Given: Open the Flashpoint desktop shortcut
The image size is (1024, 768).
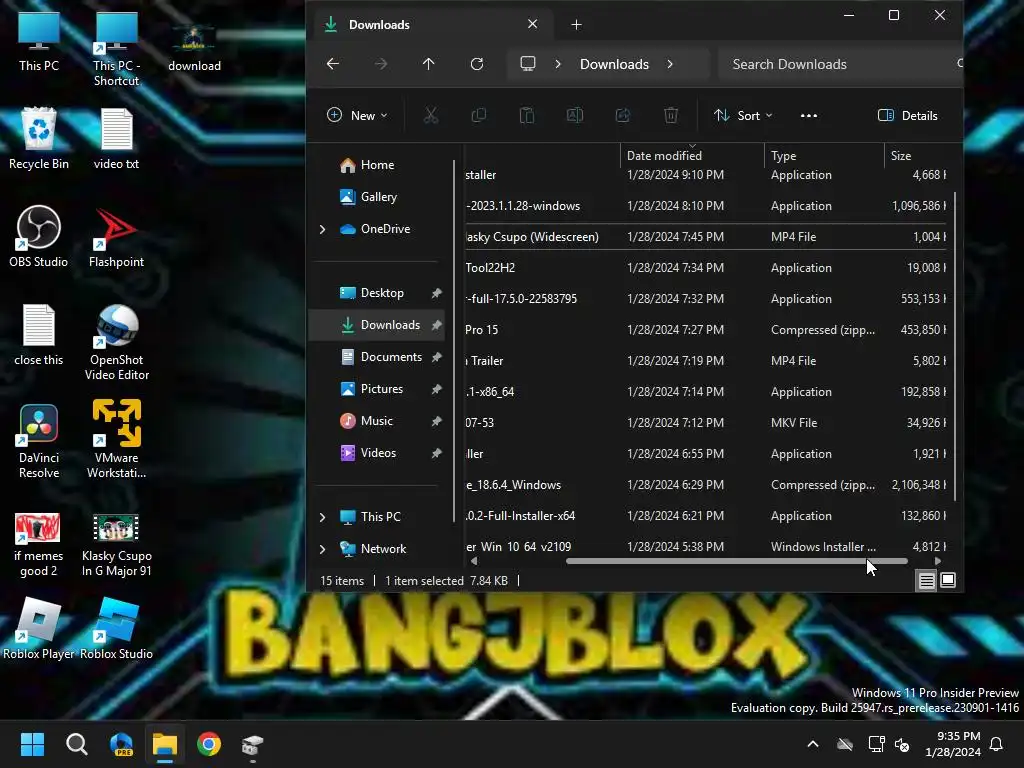Looking at the screenshot, I should pyautogui.click(x=116, y=238).
